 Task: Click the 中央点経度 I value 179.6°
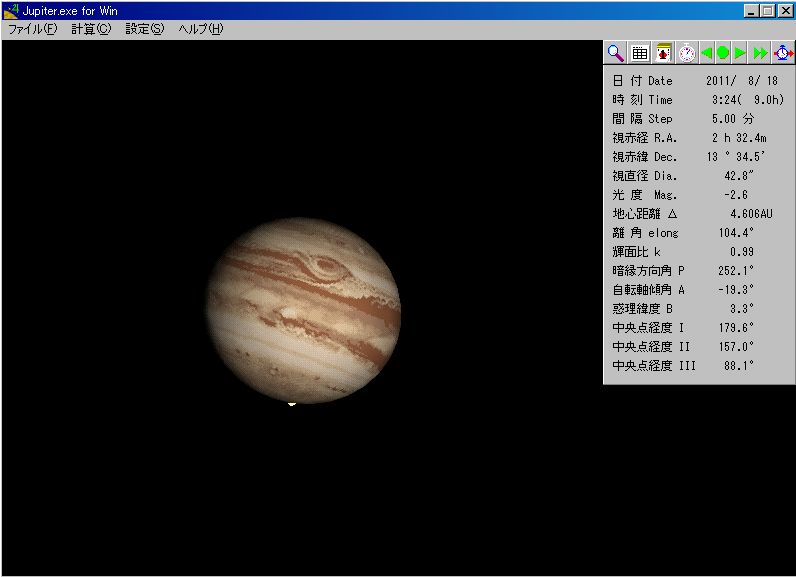736,327
